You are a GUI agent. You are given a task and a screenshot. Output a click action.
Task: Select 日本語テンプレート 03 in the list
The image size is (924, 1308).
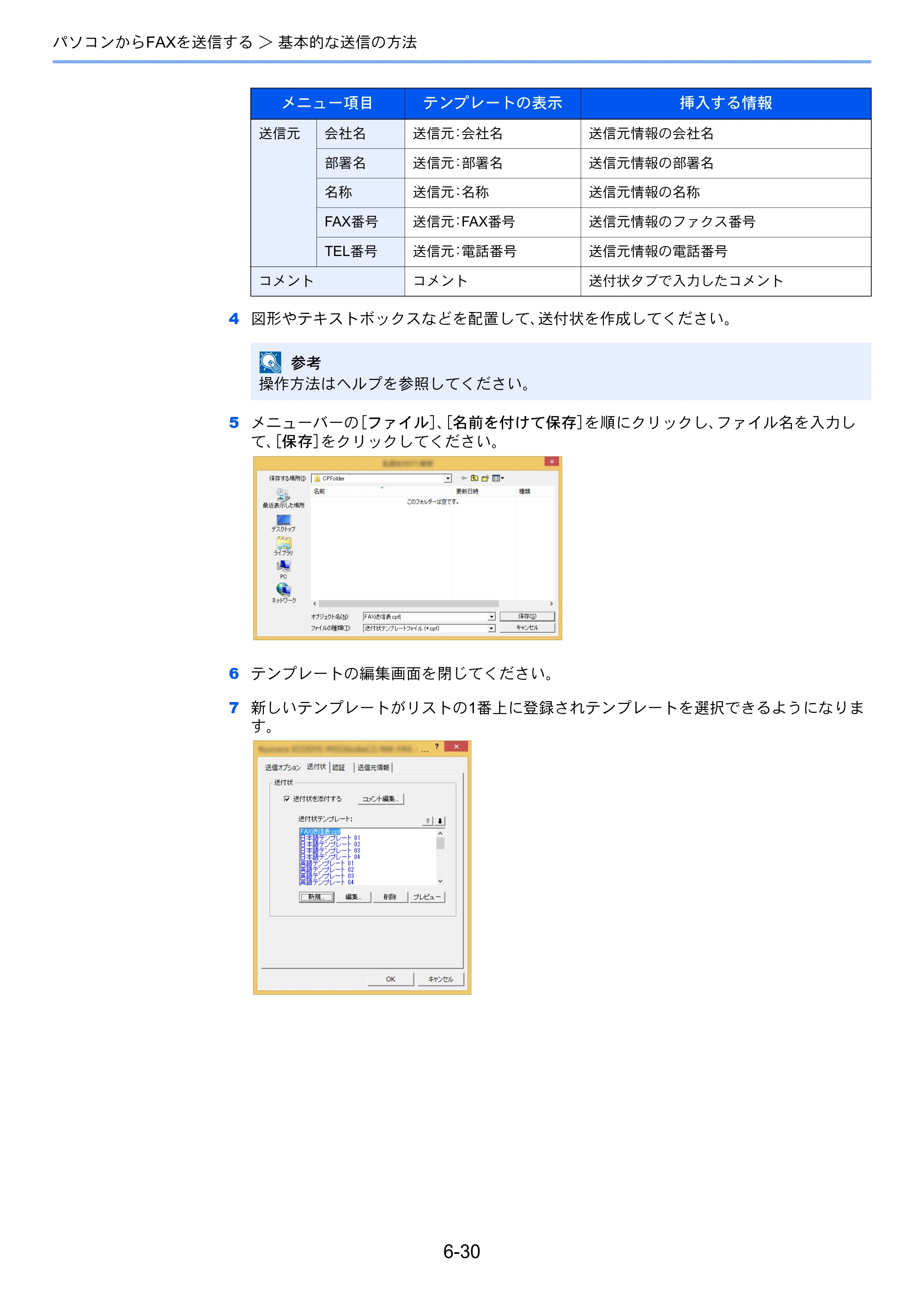click(x=330, y=850)
